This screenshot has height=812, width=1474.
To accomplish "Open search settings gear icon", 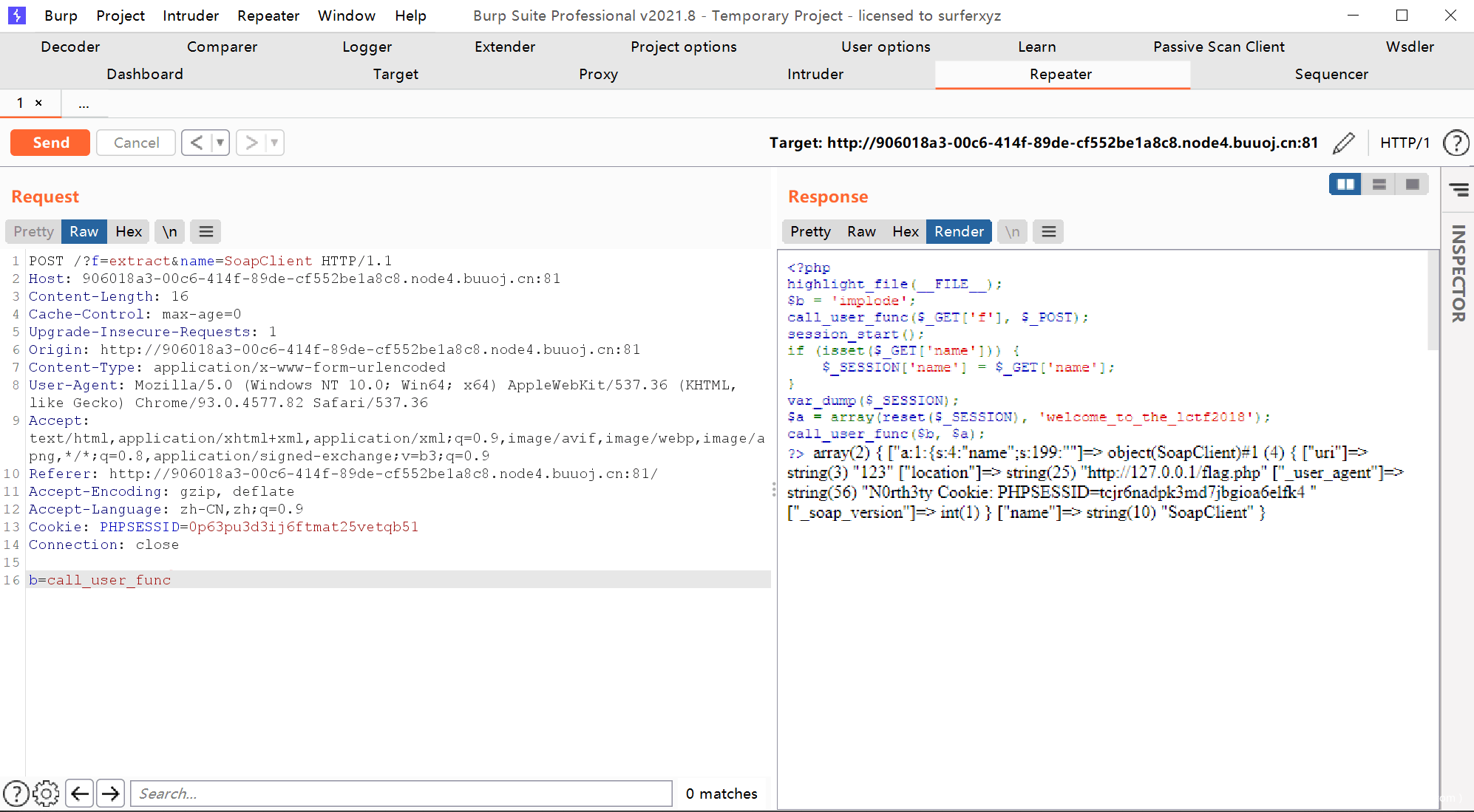I will tap(46, 794).
